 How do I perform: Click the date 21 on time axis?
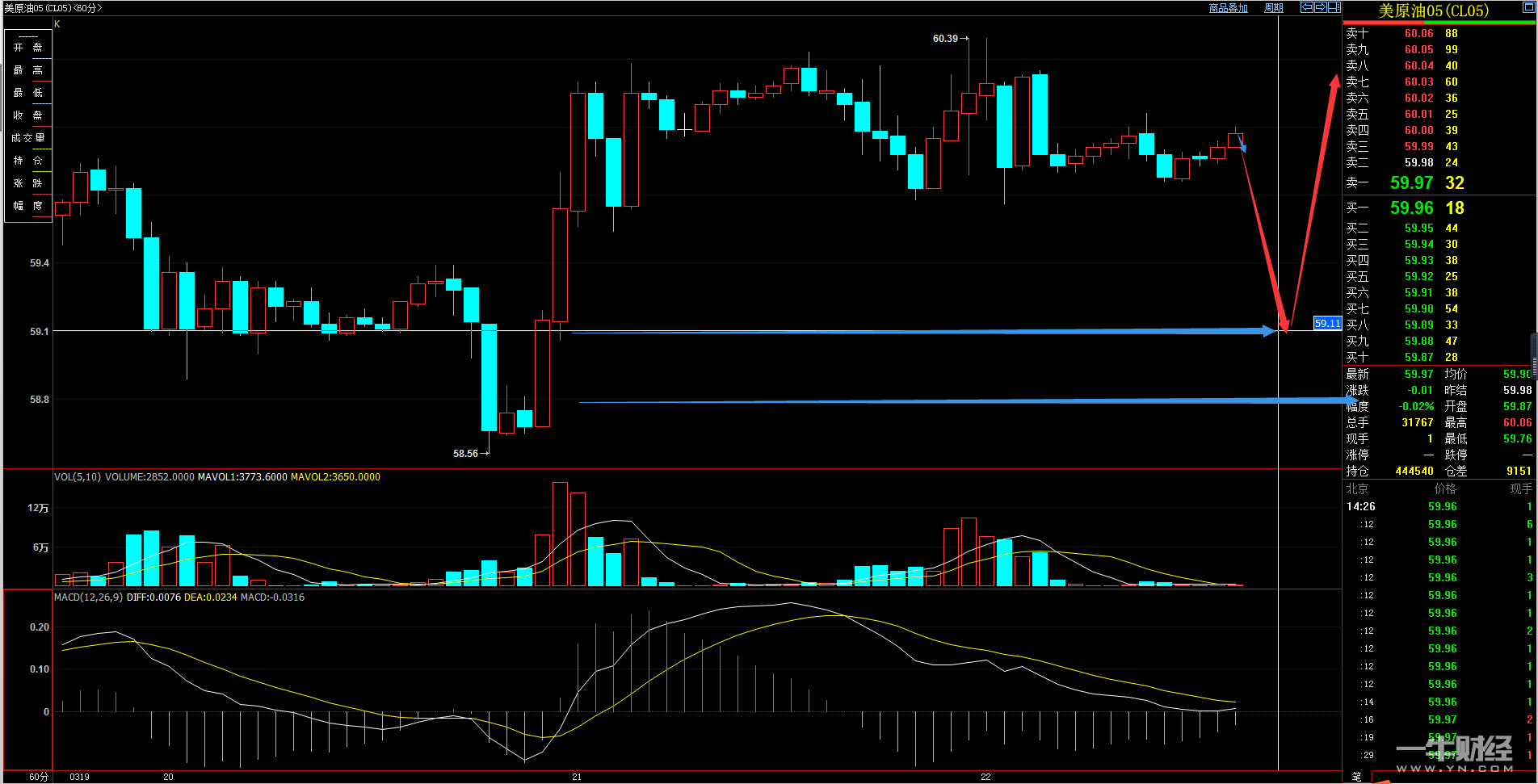pos(577,777)
